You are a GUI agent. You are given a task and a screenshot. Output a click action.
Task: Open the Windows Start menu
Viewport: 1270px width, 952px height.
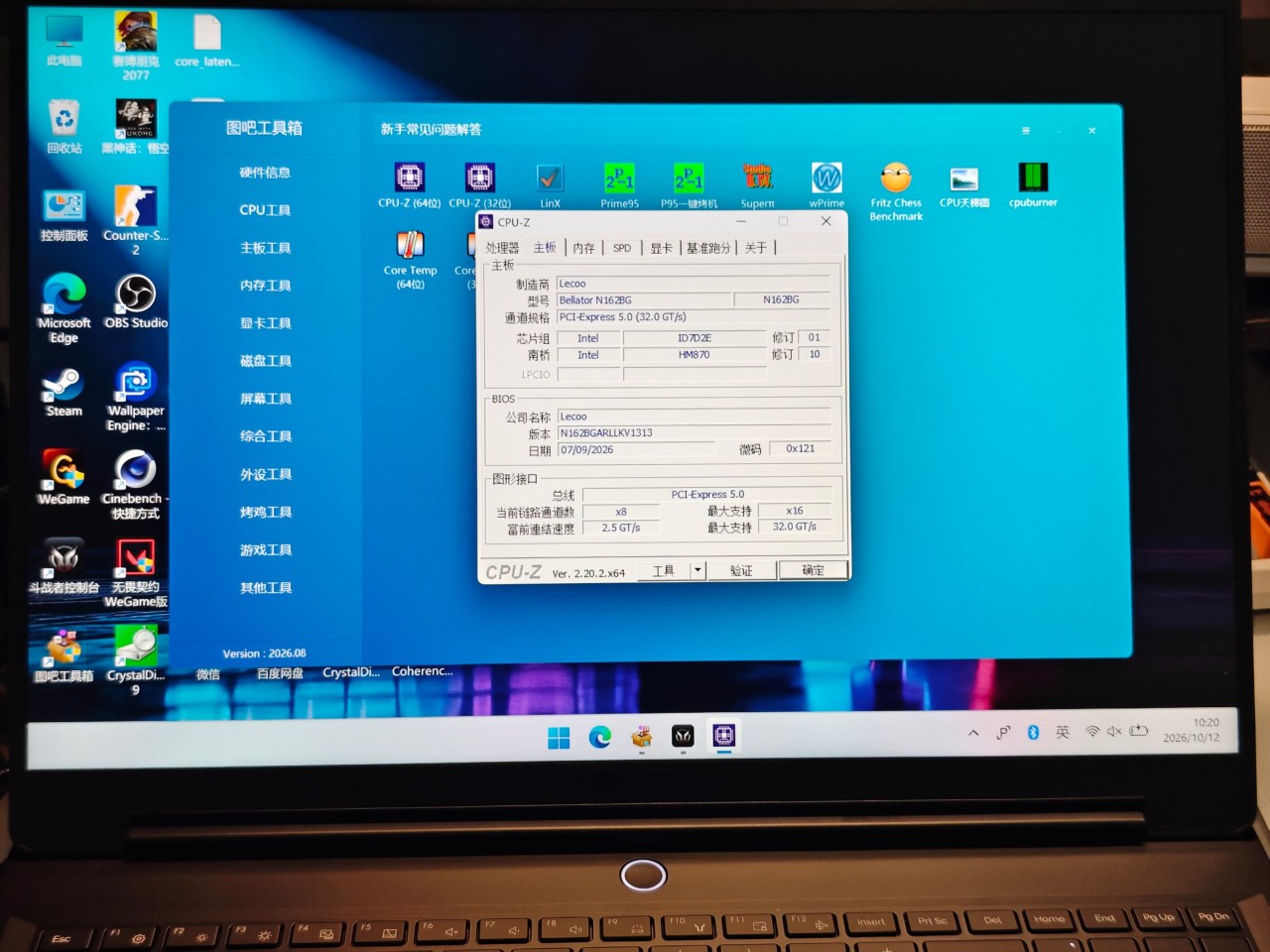click(x=559, y=738)
